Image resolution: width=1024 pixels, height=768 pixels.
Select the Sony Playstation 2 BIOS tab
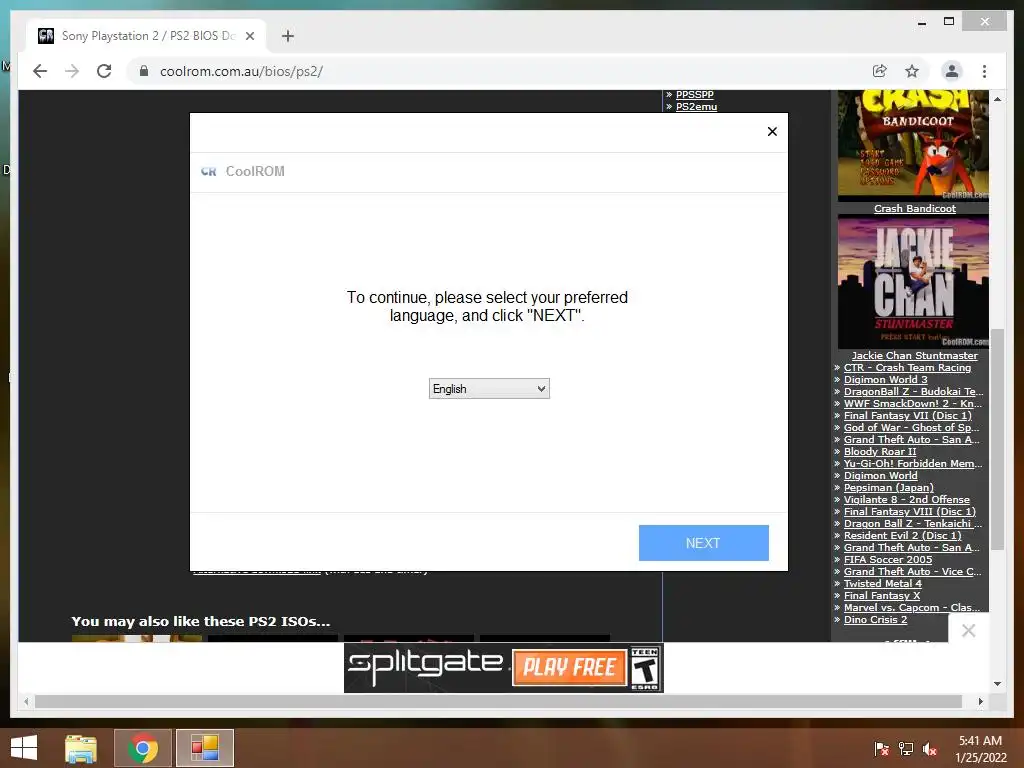[x=146, y=36]
